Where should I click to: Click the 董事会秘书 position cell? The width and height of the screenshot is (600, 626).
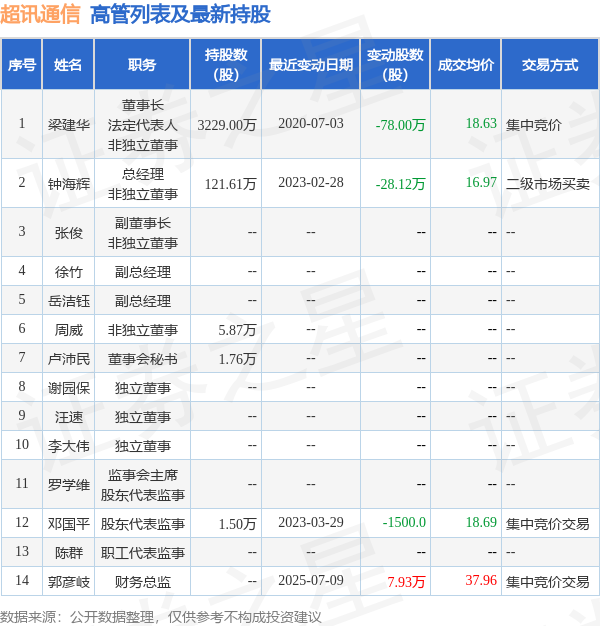[143, 359]
